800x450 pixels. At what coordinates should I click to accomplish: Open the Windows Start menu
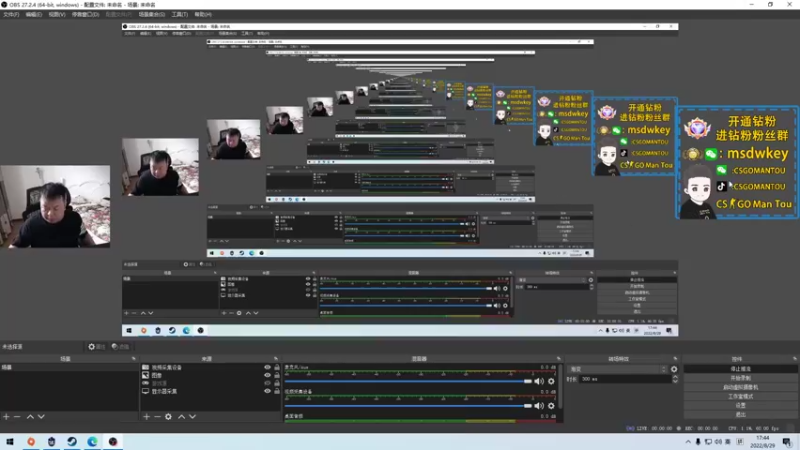point(10,442)
